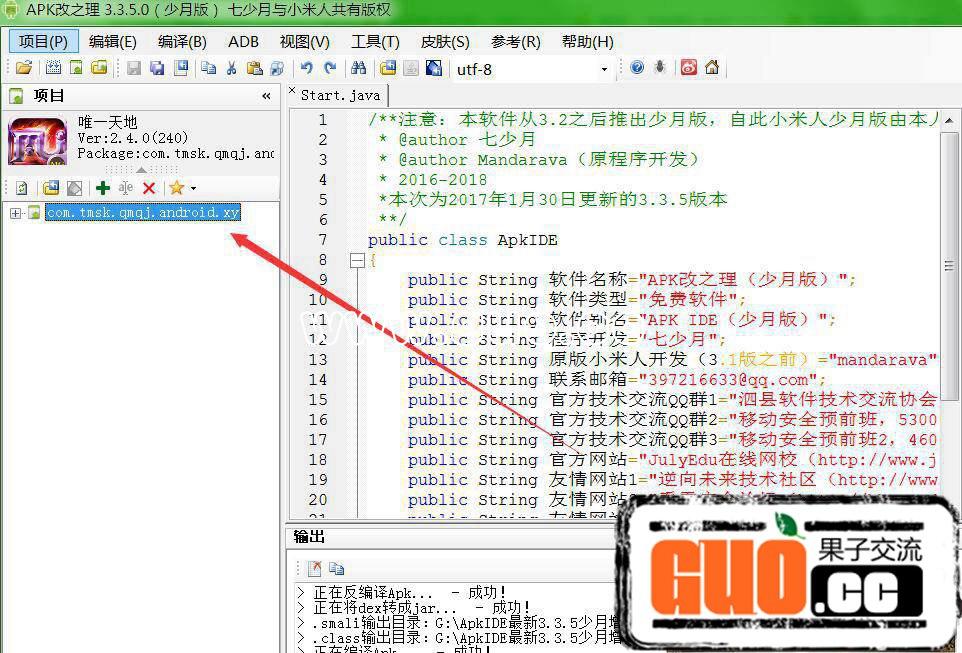Click the open folder icon in main toolbar

point(23,68)
